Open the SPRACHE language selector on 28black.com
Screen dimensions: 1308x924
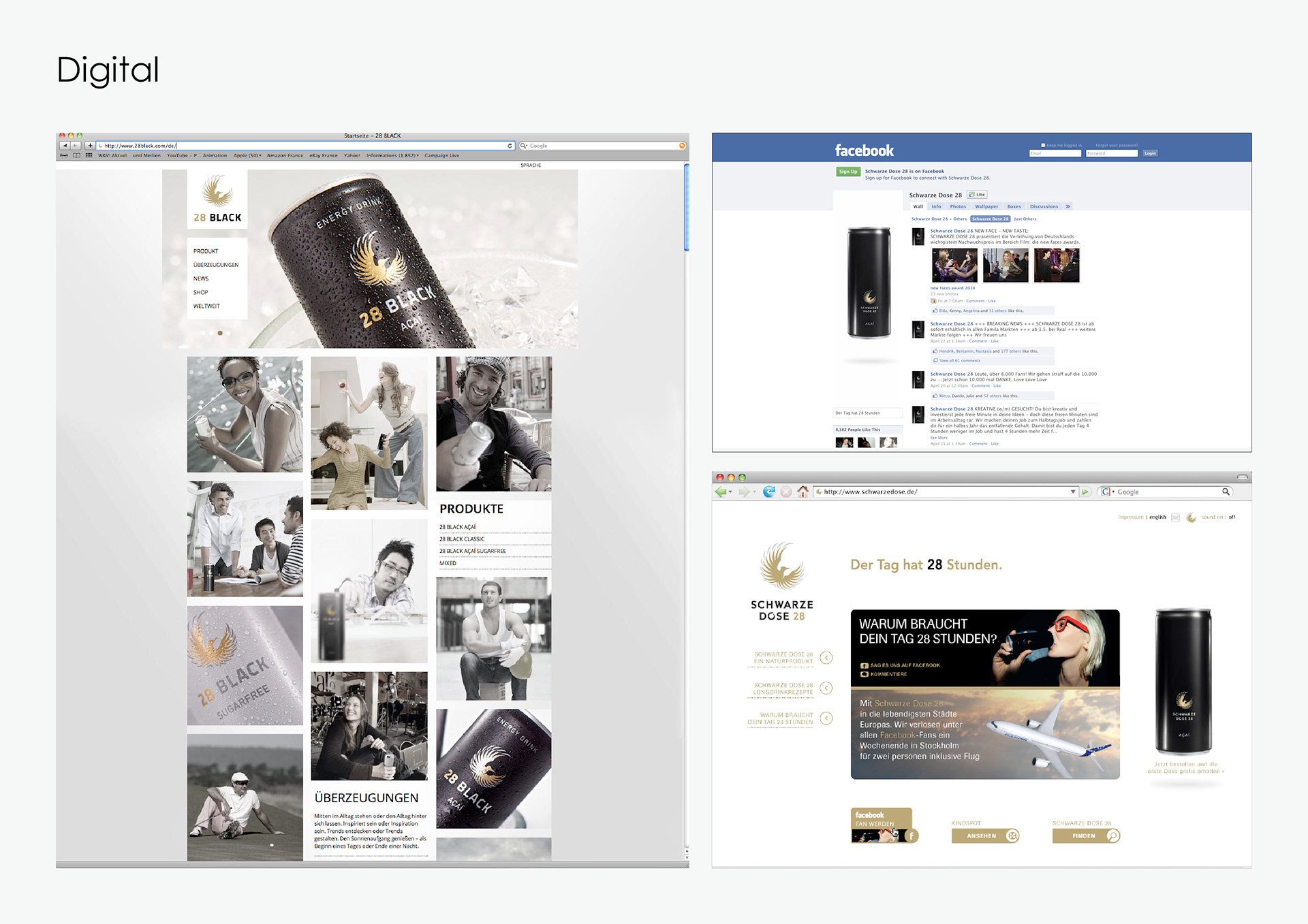coord(531,165)
